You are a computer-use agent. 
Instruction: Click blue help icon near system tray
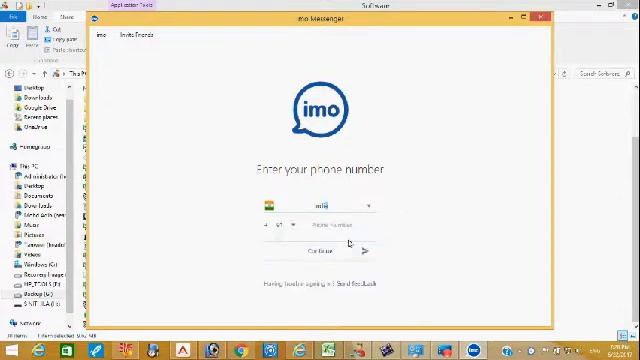(x=507, y=351)
